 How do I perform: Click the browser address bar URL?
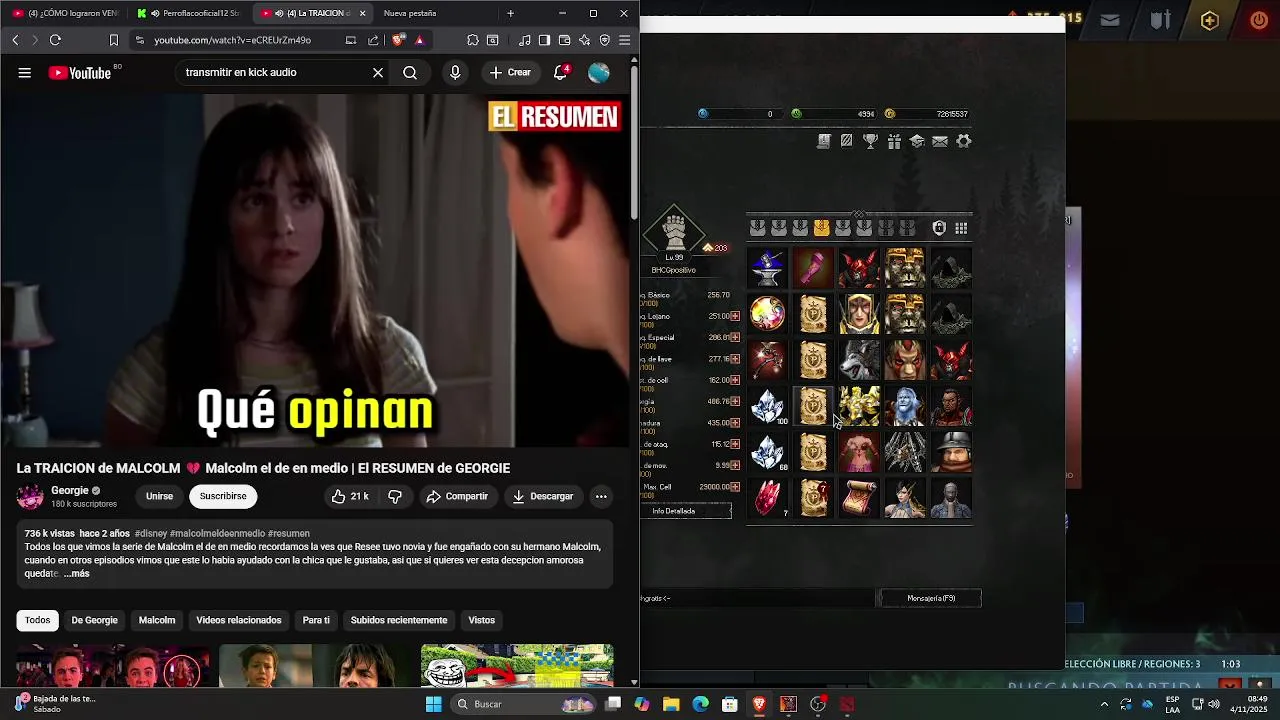click(233, 40)
